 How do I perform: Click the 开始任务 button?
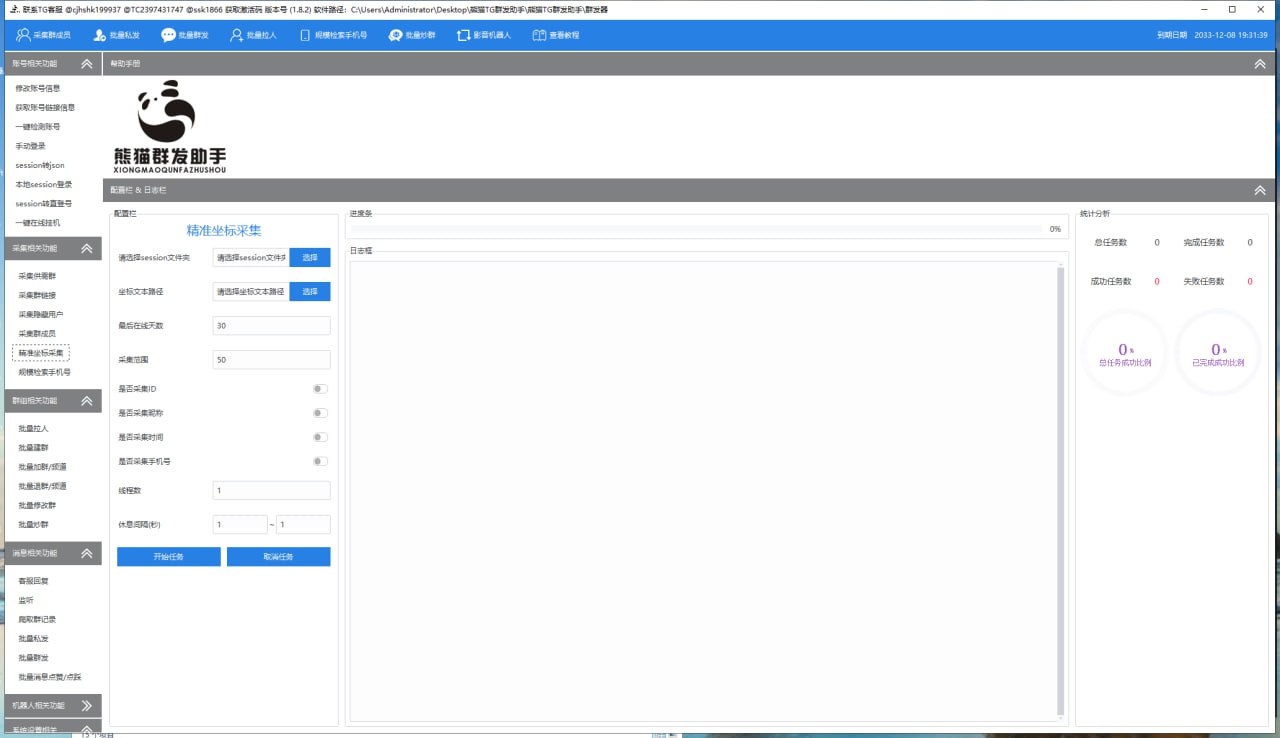click(168, 557)
